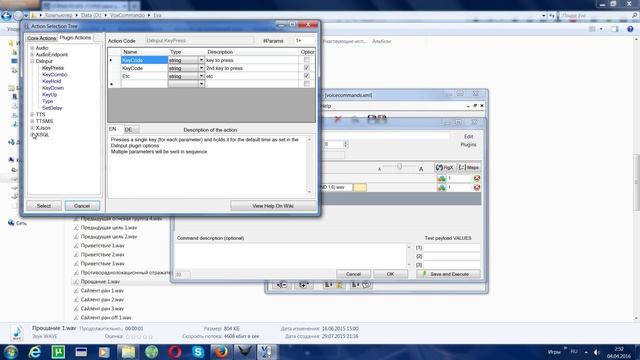Click View Help On Wiki button
This screenshot has height=360, width=640.
click(x=273, y=206)
